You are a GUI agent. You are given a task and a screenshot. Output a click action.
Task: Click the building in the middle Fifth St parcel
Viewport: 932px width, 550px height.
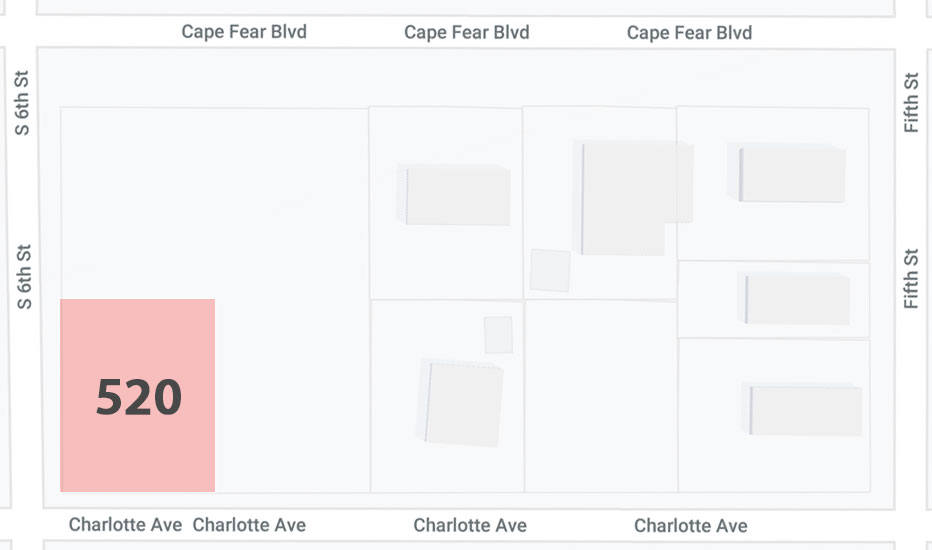coord(795,298)
